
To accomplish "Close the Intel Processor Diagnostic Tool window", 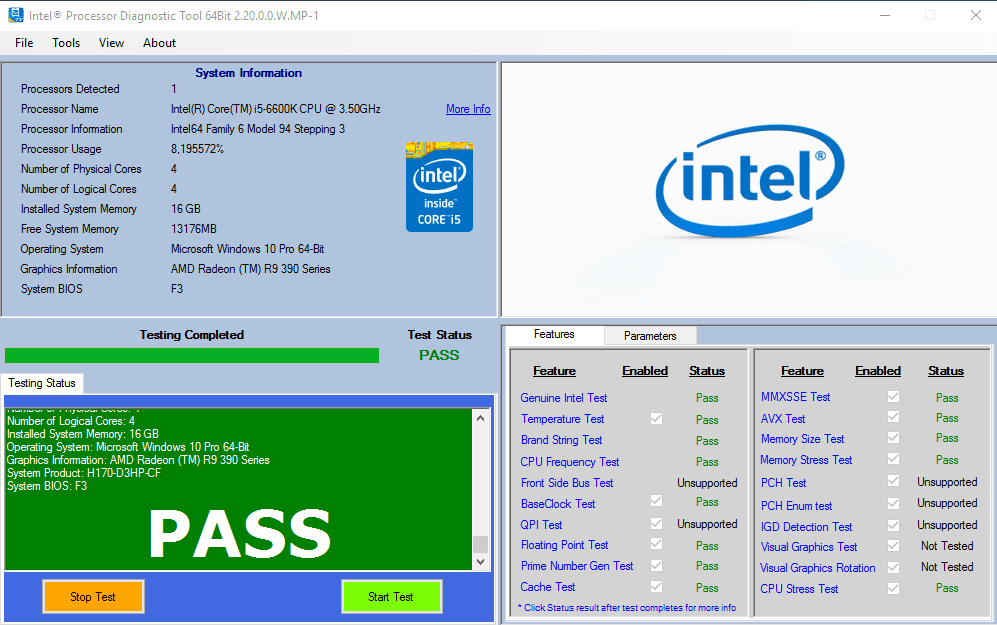I will pyautogui.click(x=975, y=15).
